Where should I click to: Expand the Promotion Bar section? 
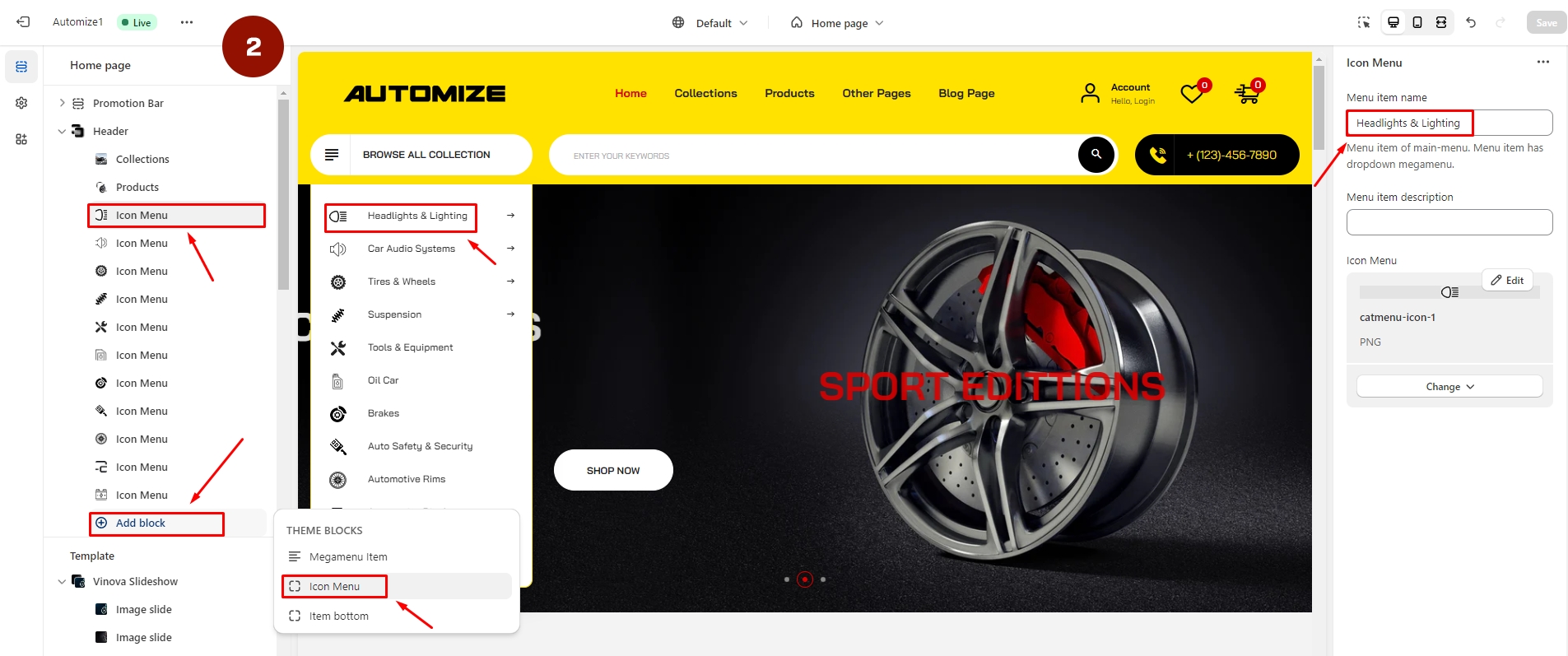[x=62, y=103]
